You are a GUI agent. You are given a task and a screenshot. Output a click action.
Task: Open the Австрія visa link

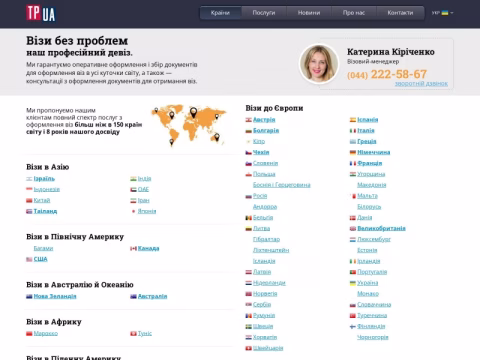click(x=264, y=120)
